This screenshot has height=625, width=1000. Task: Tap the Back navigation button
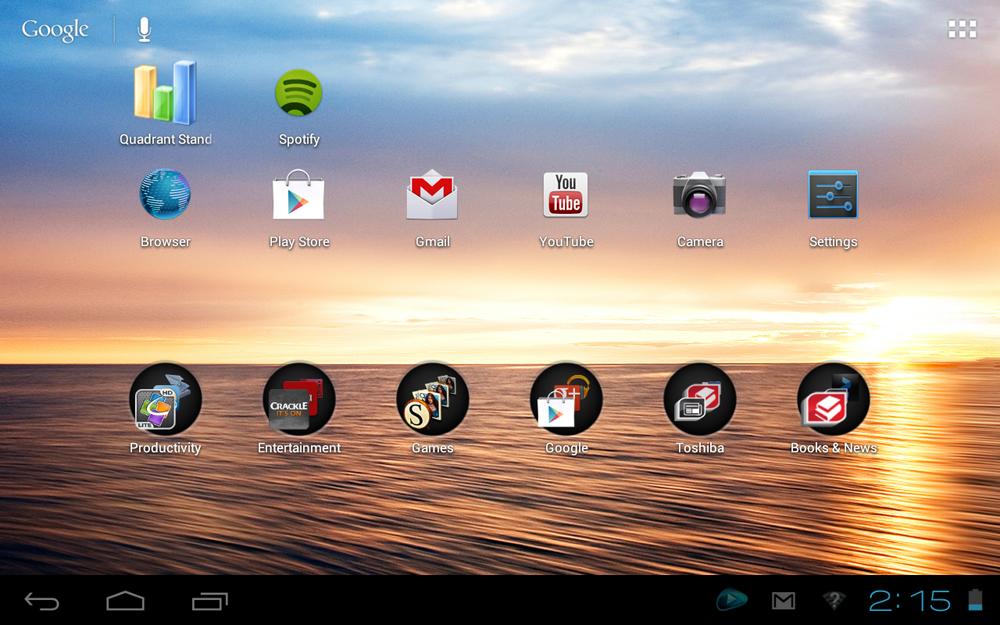coord(42,601)
